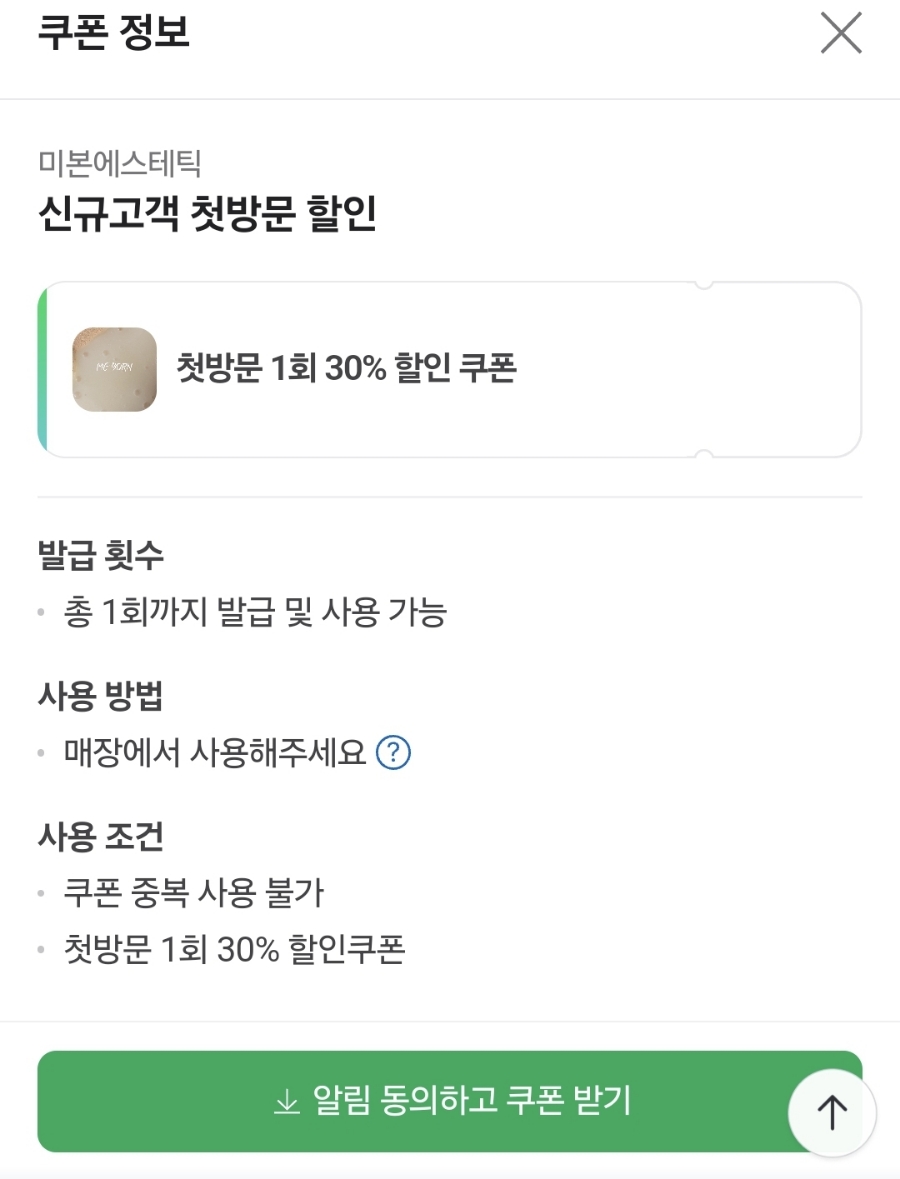Close the 쿠폰 정보 panel
Viewport: 900px width, 1179px height.
pyautogui.click(x=840, y=34)
